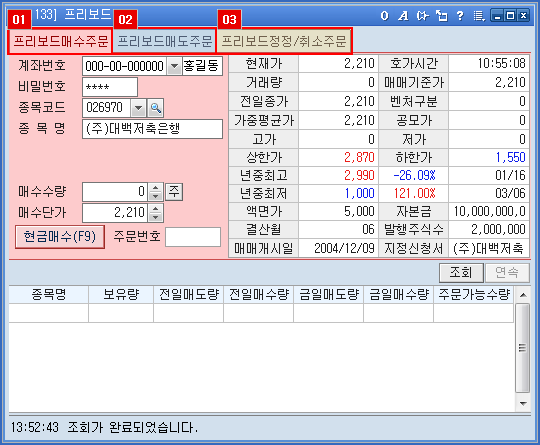Click the magnifier search icon beside 종목코드
Image resolution: width=540 pixels, height=445 pixels.
pos(155,108)
